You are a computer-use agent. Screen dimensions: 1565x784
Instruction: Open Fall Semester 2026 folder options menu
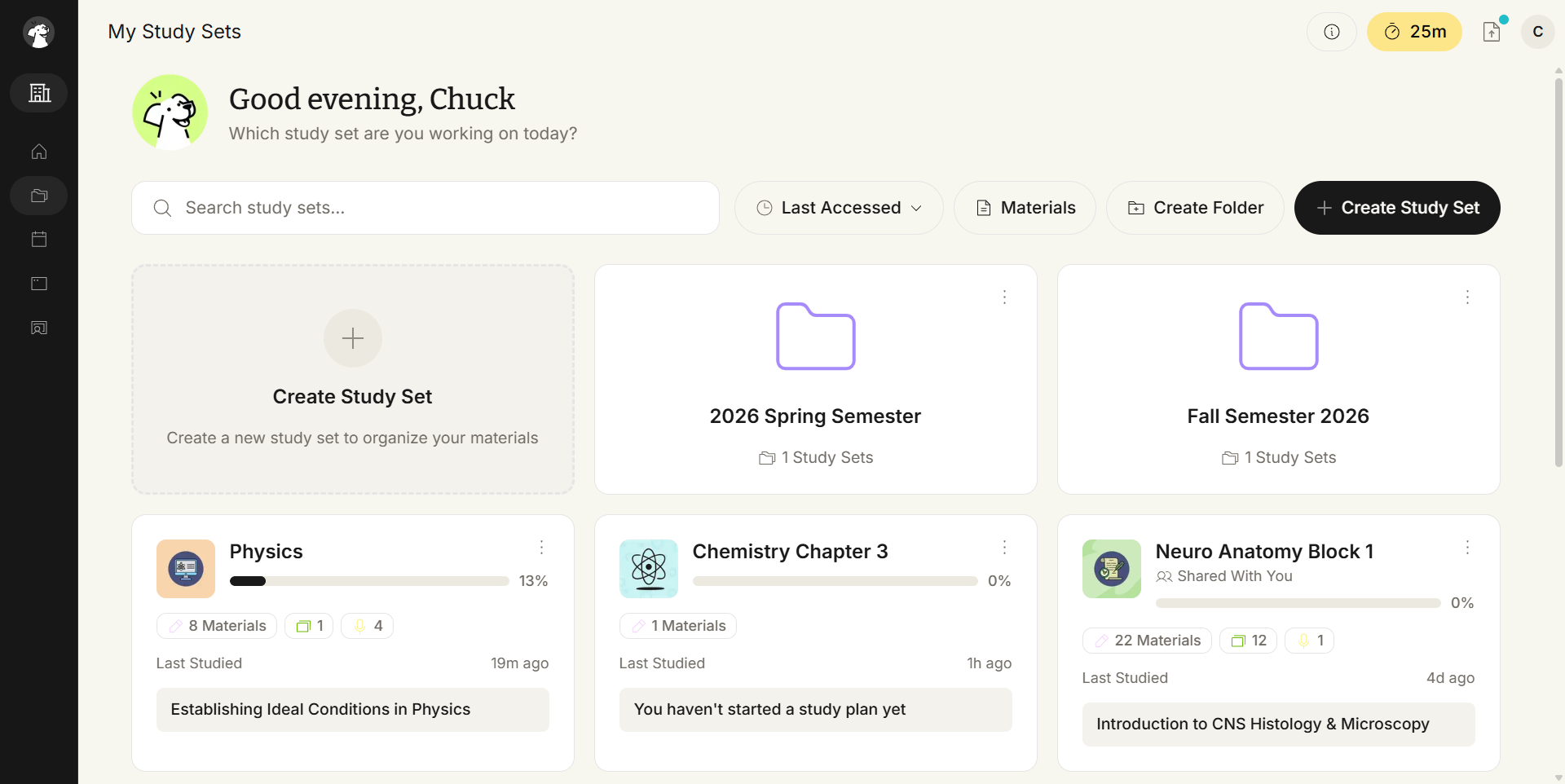[1467, 297]
